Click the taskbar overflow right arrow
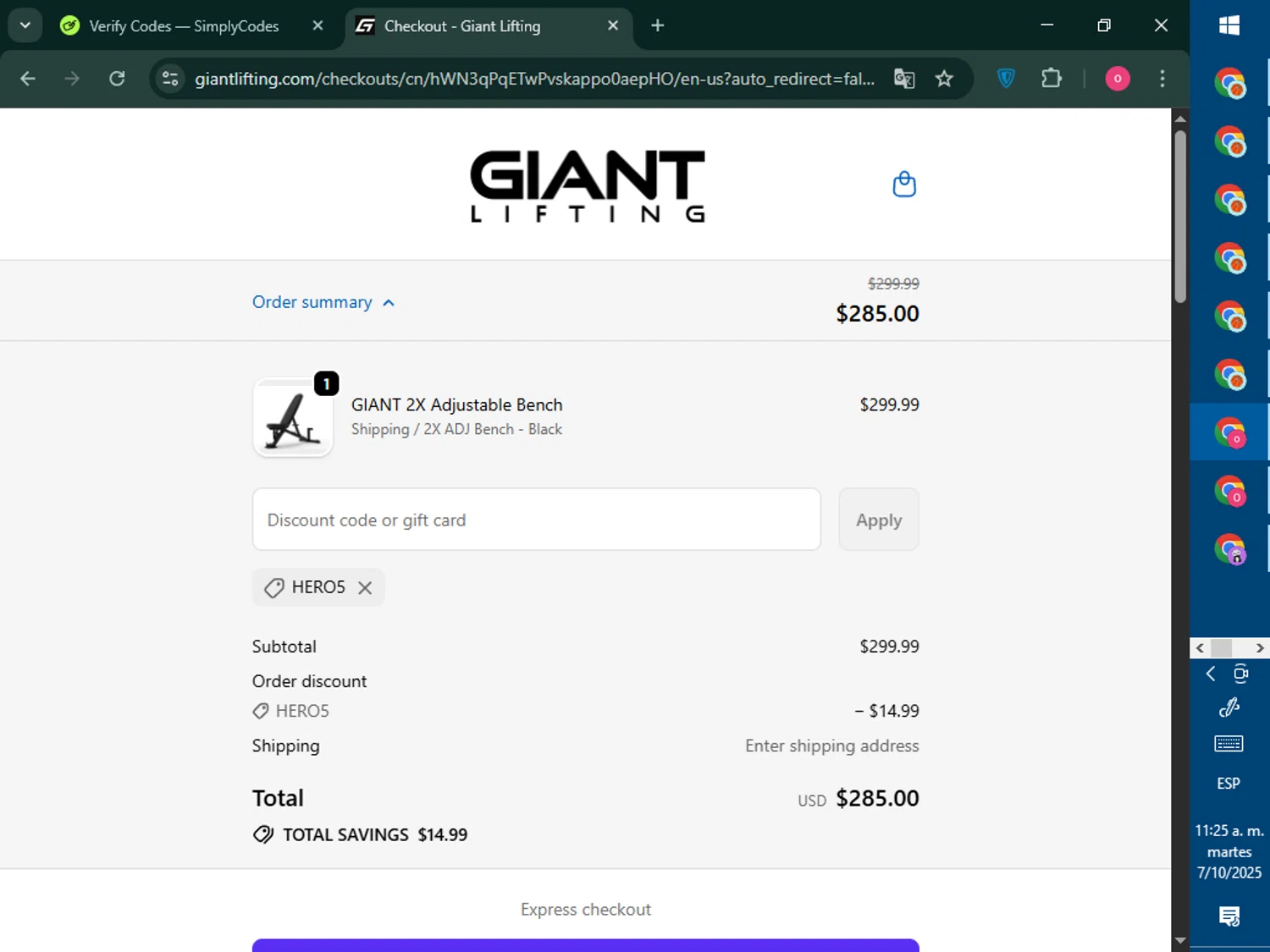Screen dimensions: 1270x952 (x=1260, y=648)
